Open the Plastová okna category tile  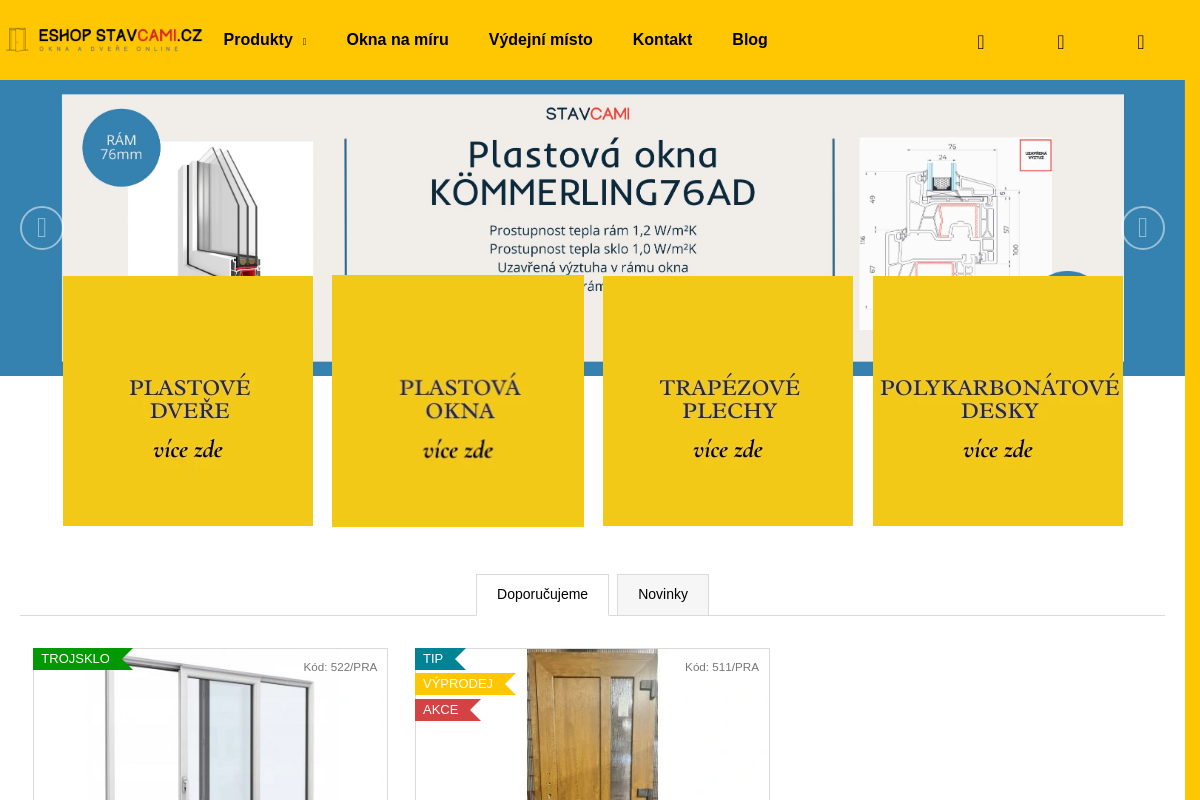(458, 401)
